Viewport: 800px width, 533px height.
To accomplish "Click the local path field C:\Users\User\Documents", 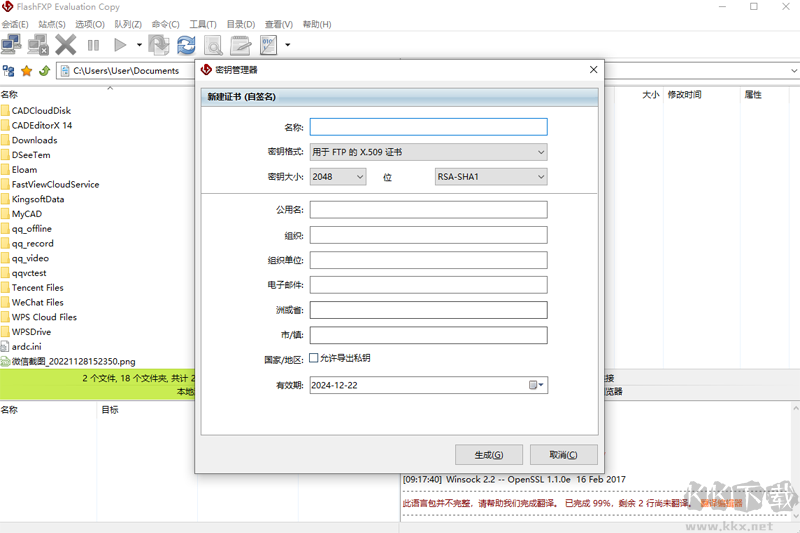I will click(x=126, y=70).
